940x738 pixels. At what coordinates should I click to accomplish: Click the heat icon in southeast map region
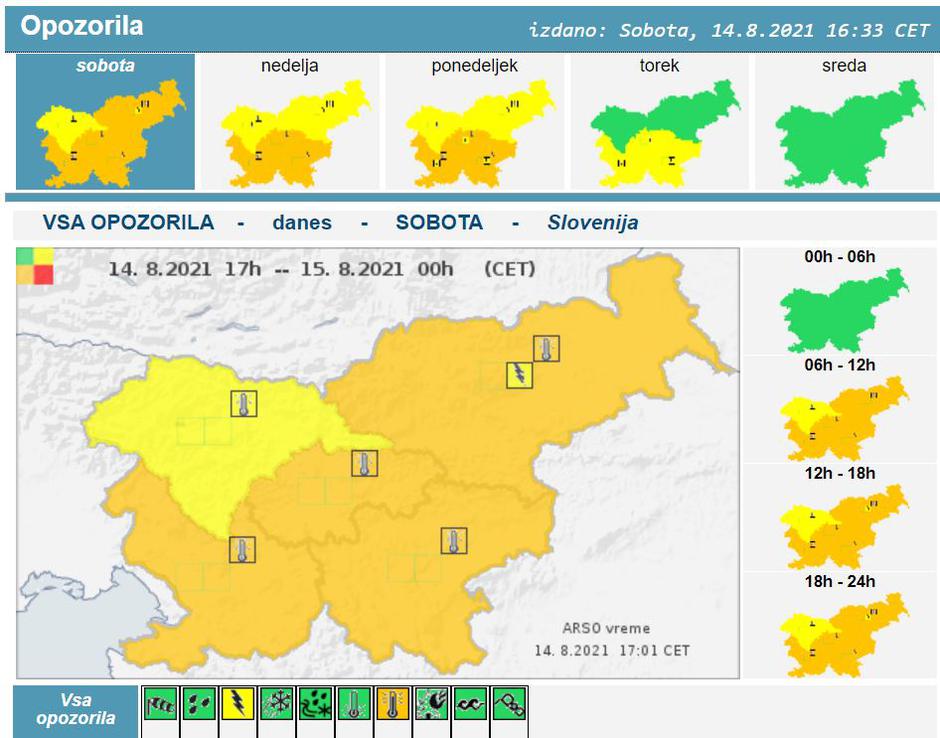tap(454, 541)
